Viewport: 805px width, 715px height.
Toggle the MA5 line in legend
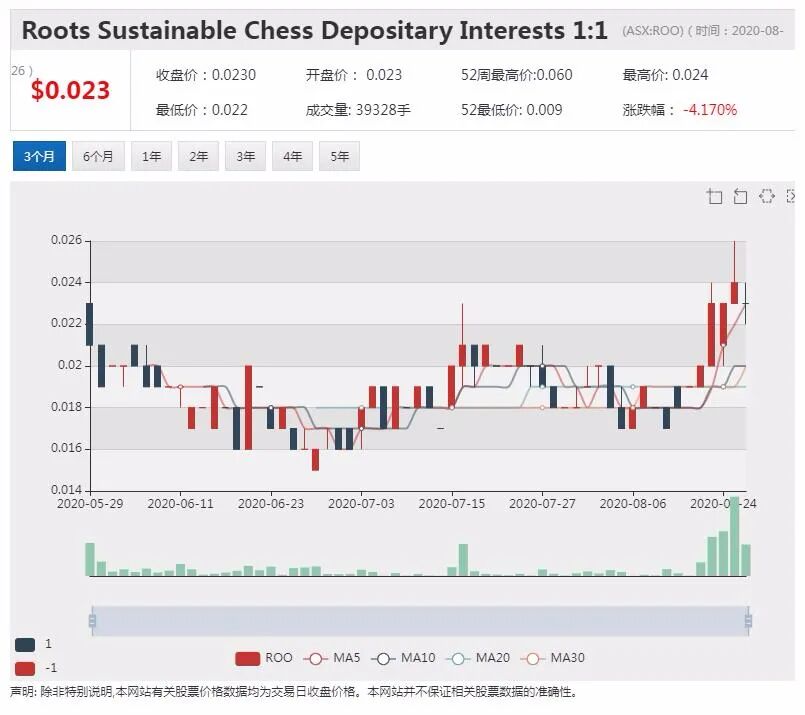332,658
